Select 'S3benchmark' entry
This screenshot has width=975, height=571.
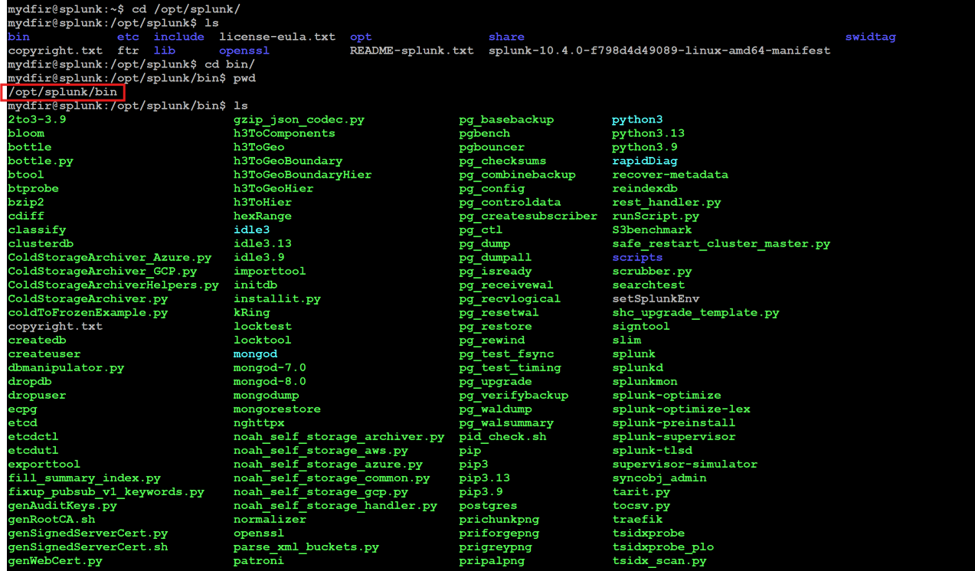(x=652, y=230)
